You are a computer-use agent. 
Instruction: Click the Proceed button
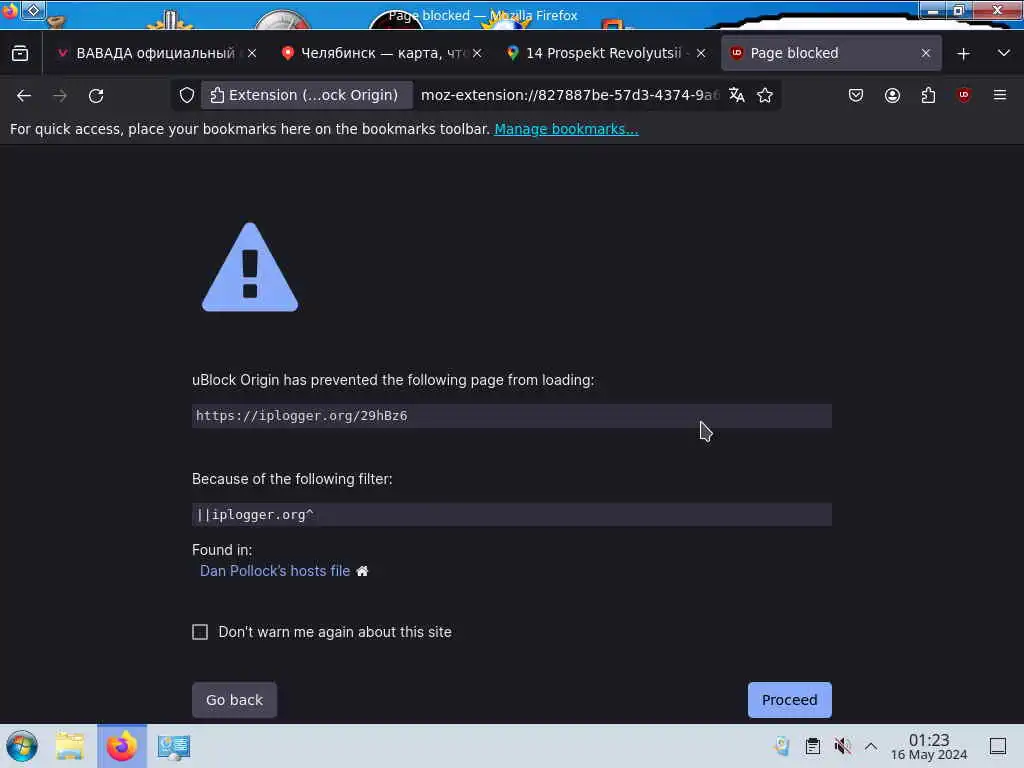(x=790, y=700)
